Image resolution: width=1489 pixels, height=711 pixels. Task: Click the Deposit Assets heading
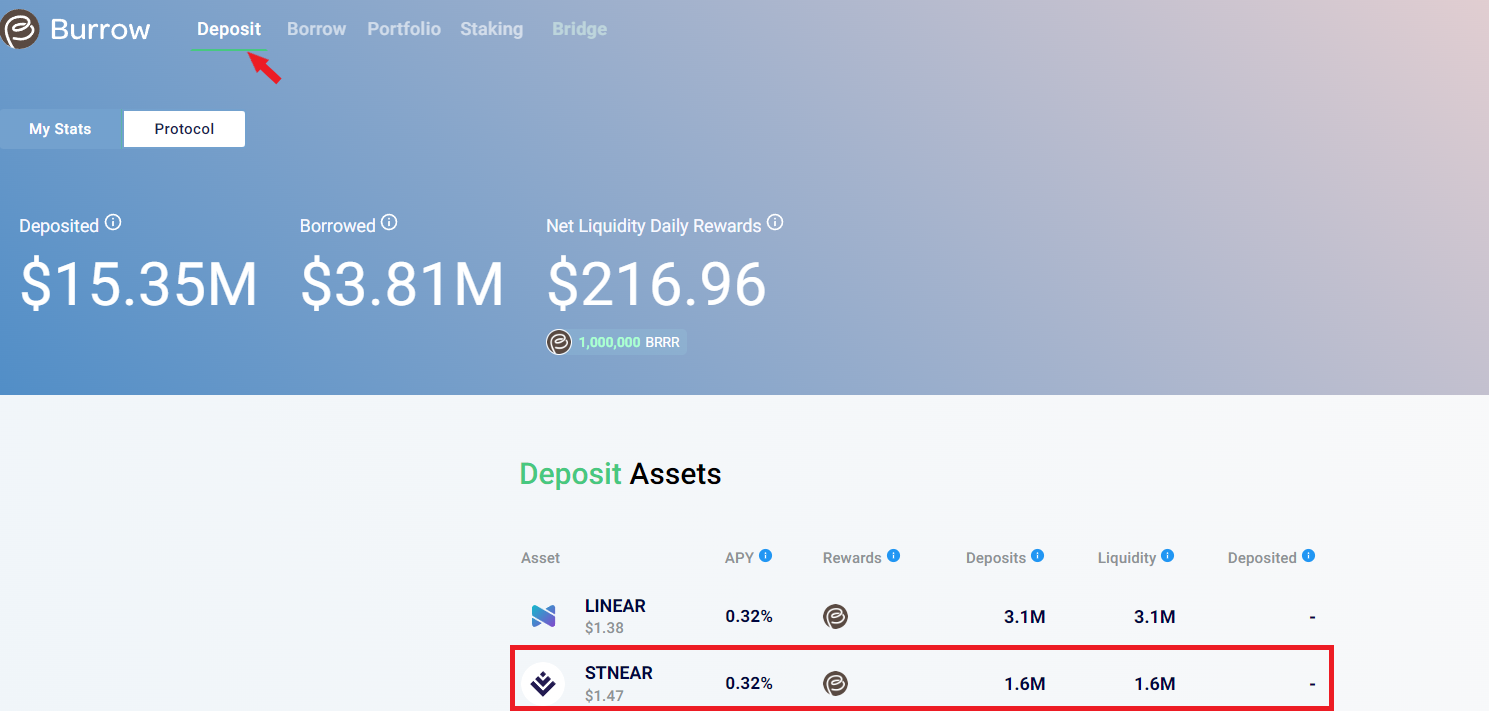pos(620,474)
